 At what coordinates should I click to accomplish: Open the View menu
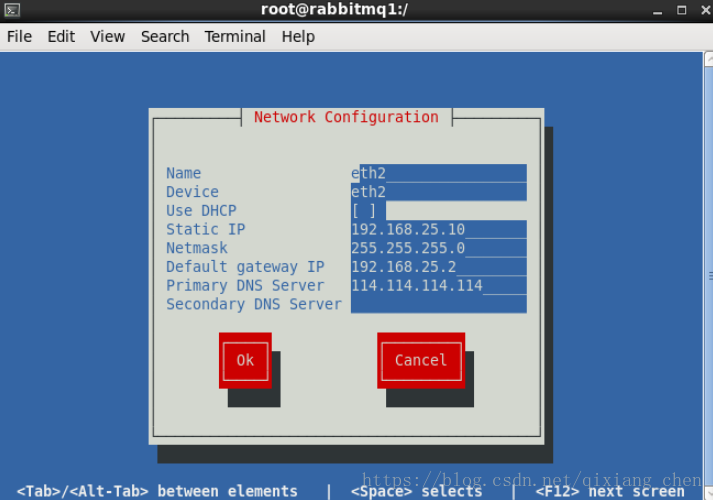pos(107,36)
